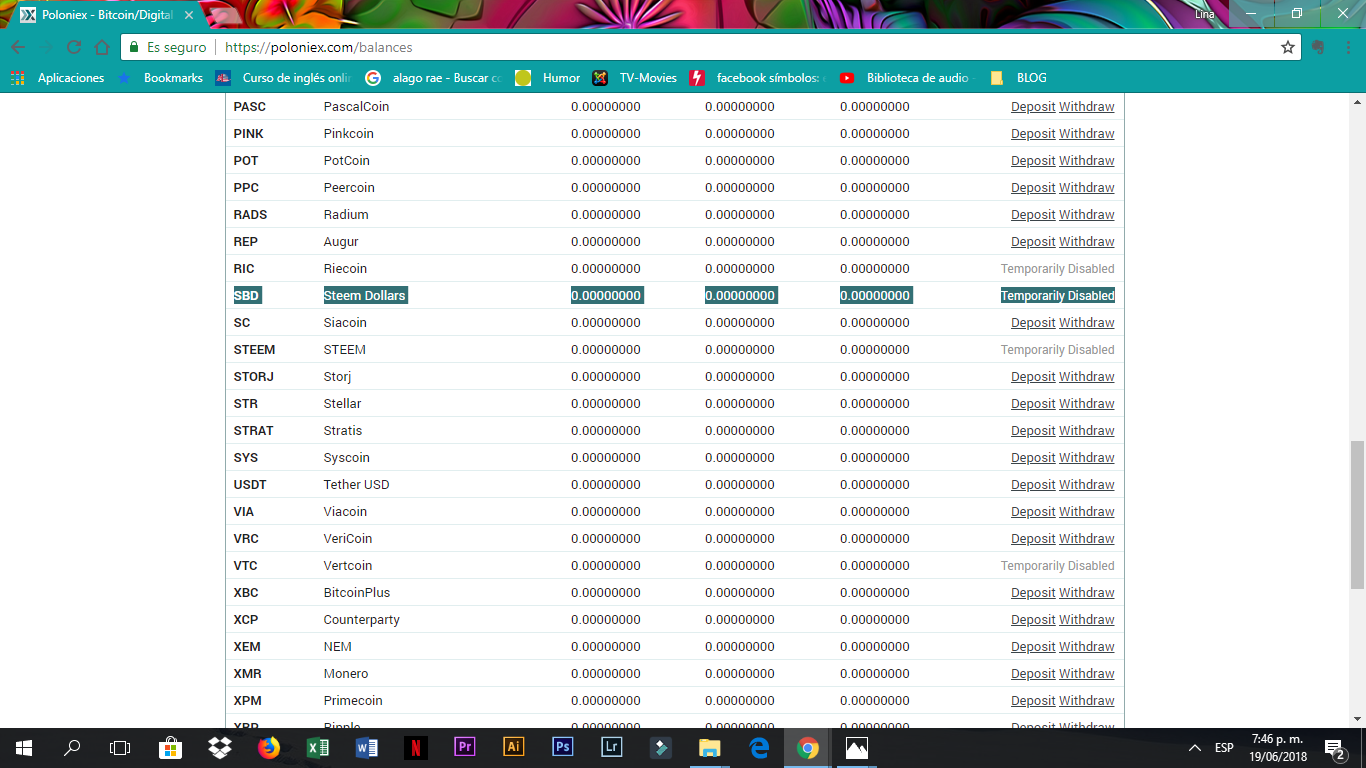Open the browser home page icon
The height and width of the screenshot is (768, 1366).
coord(102,47)
